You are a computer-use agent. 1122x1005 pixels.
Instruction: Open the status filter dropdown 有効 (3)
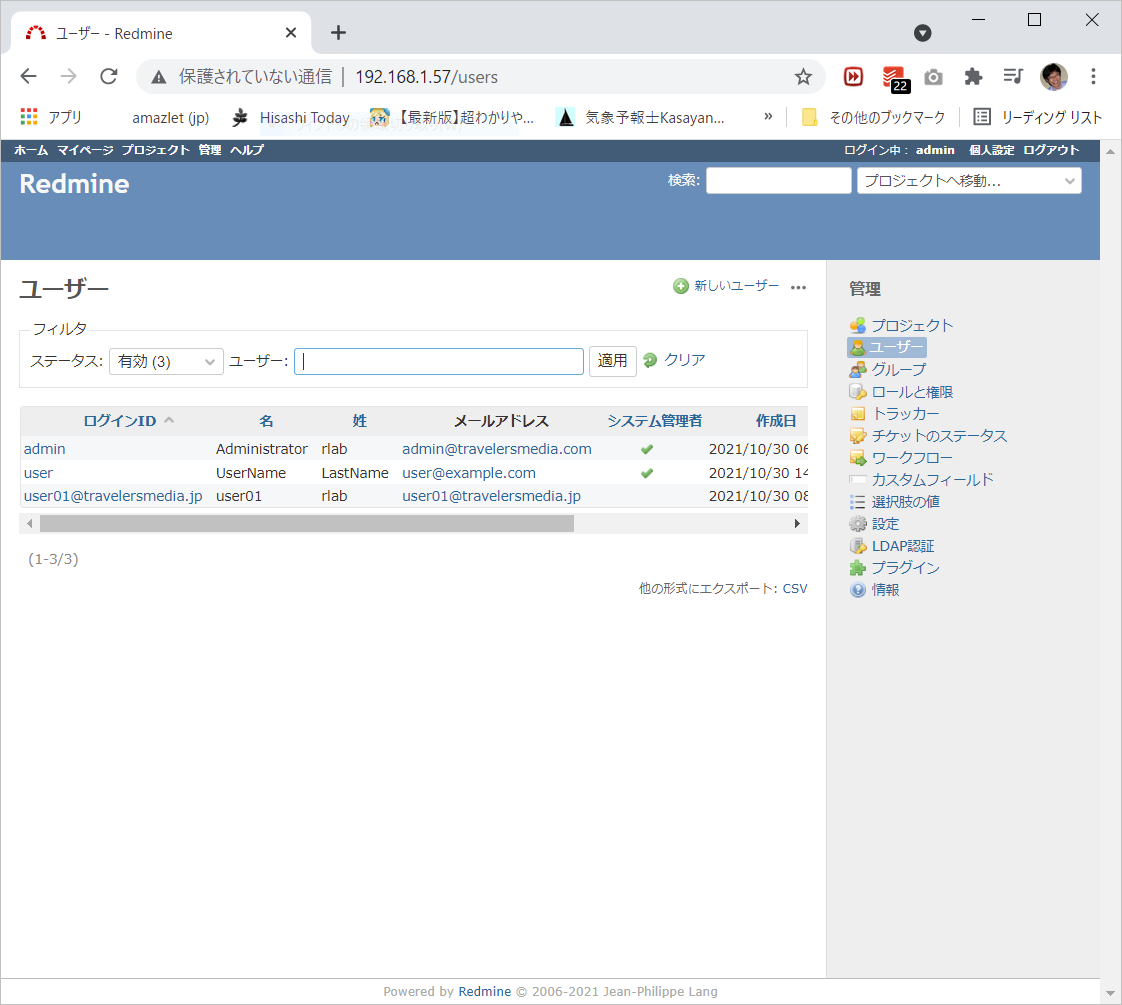166,361
